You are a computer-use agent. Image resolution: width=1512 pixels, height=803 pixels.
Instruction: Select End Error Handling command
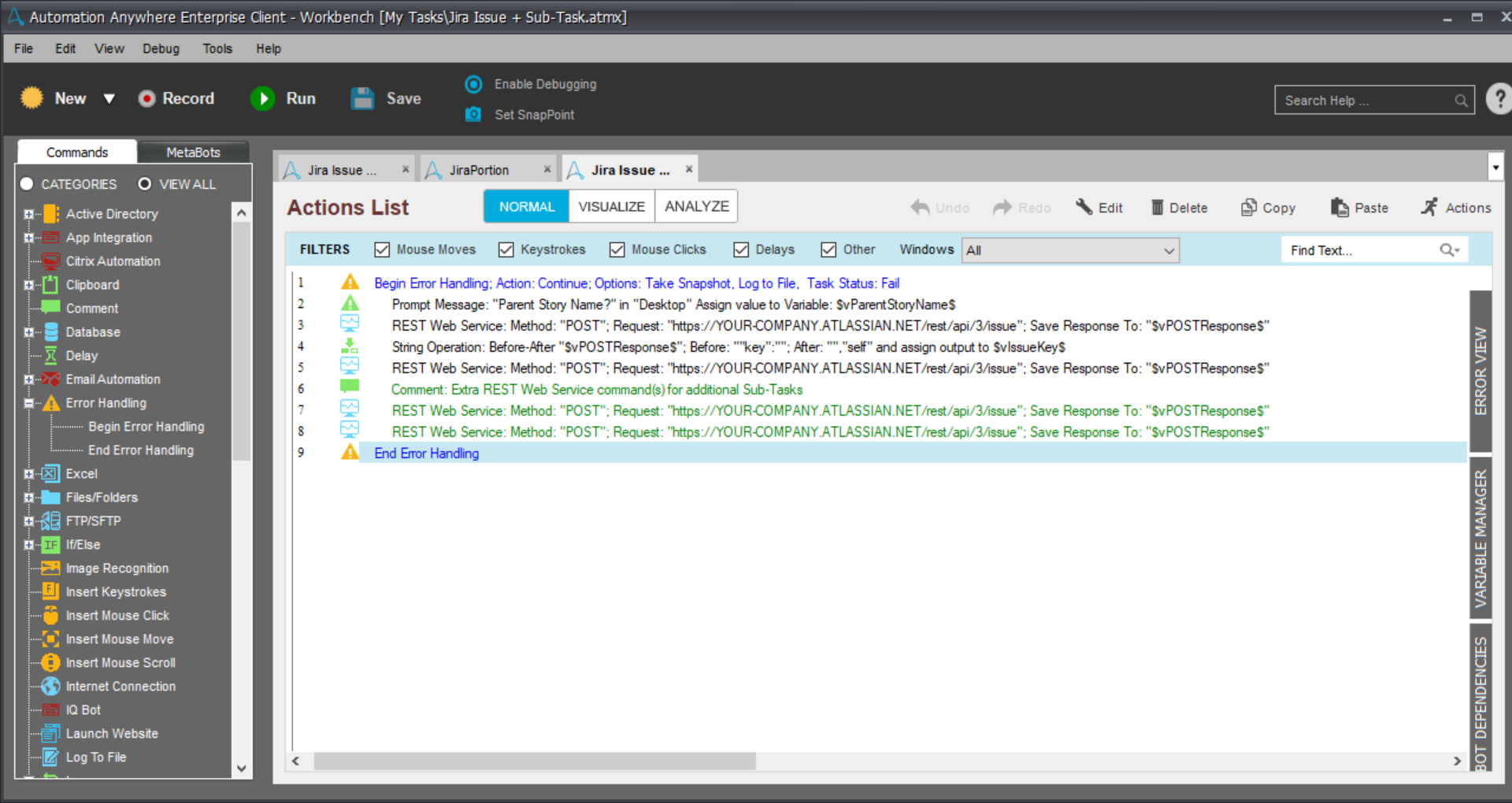141,450
